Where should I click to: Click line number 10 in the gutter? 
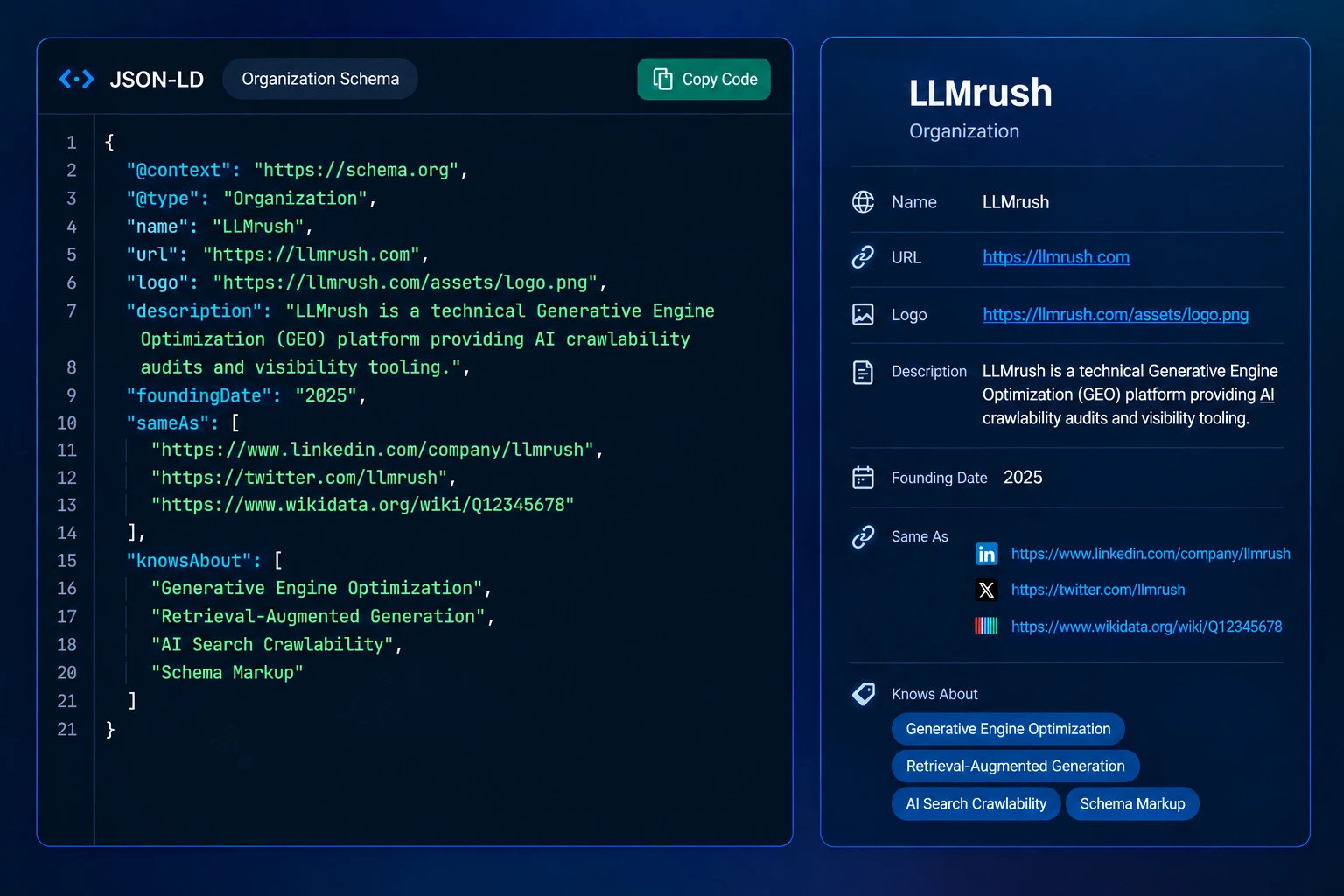[x=66, y=423]
